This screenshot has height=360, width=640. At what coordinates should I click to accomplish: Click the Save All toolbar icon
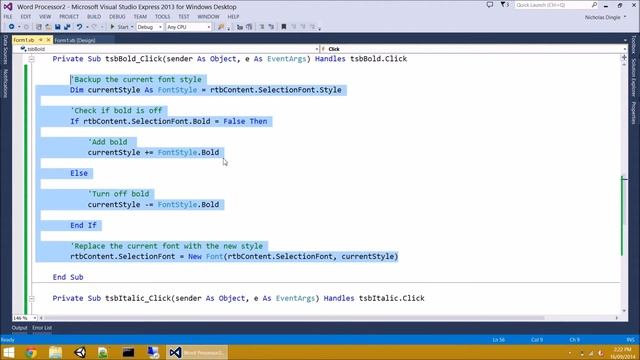point(67,27)
